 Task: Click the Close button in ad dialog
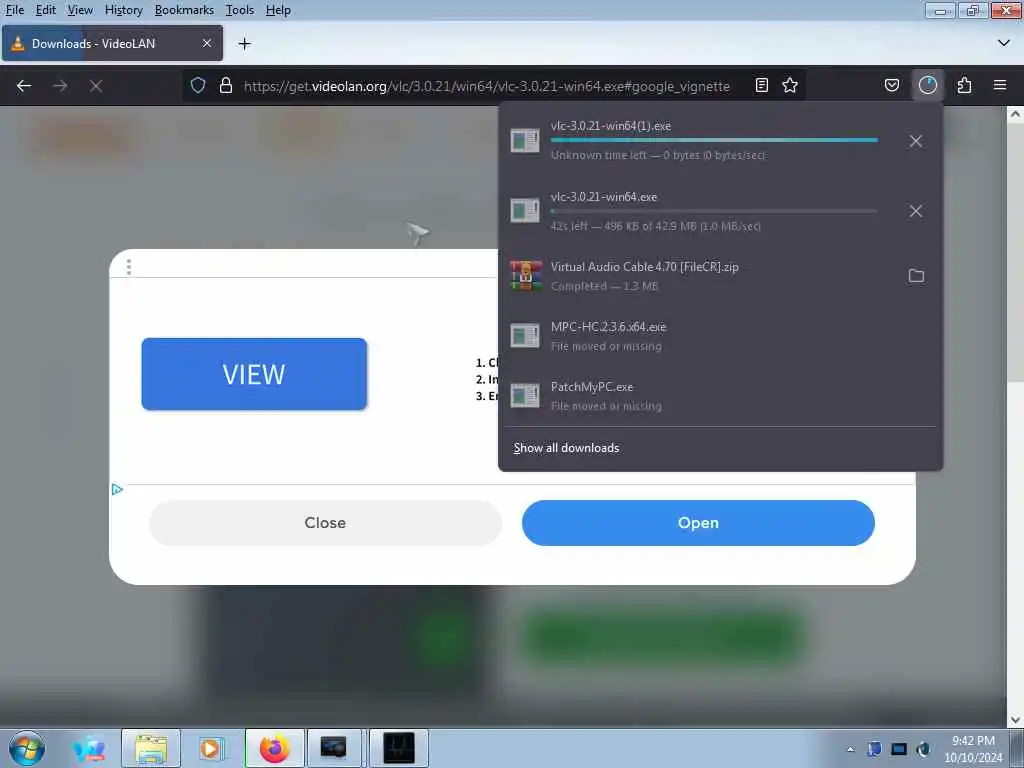point(325,522)
